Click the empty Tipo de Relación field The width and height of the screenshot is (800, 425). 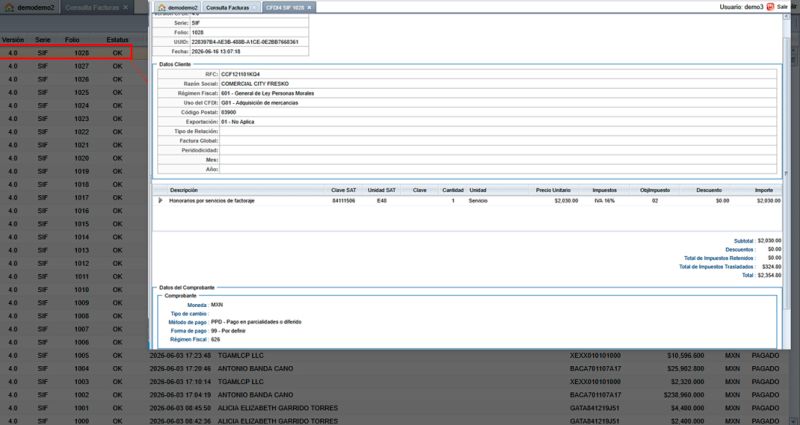point(498,131)
